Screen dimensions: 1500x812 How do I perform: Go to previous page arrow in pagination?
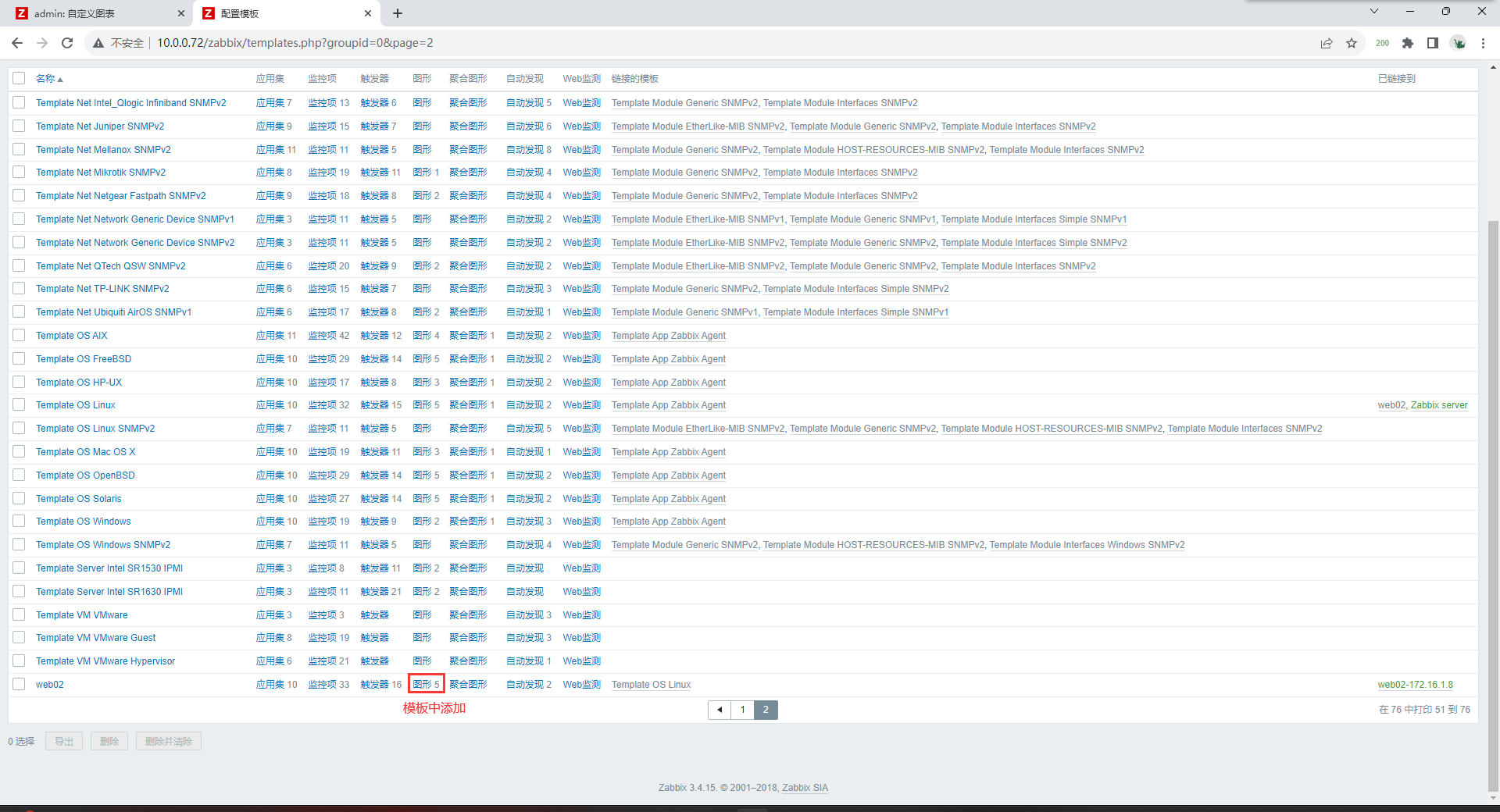coord(720,710)
